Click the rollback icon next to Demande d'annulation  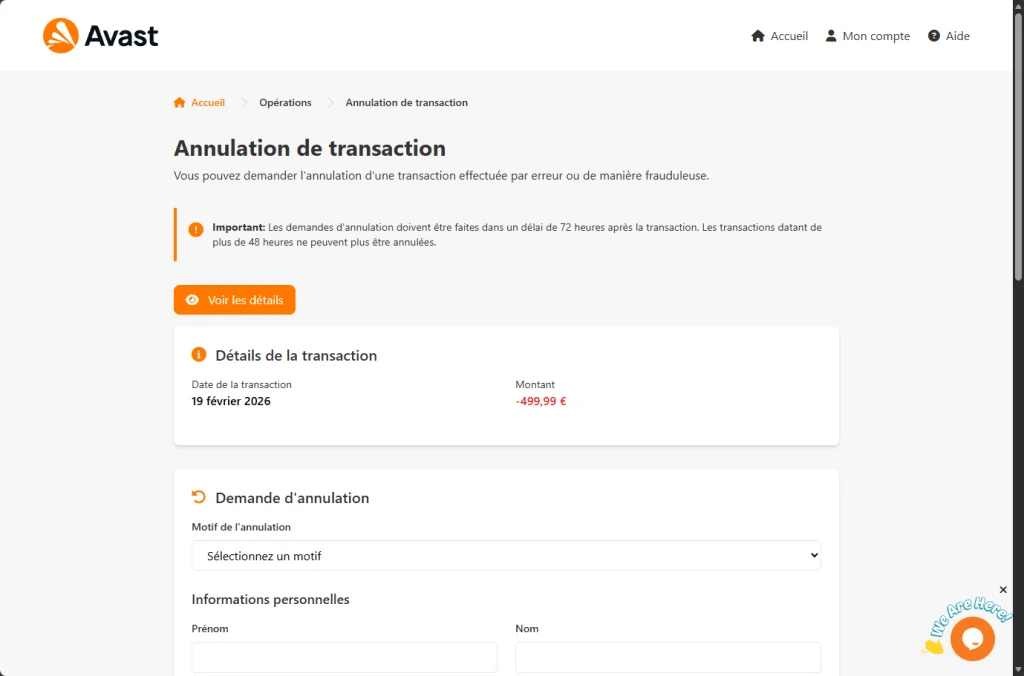[198, 497]
